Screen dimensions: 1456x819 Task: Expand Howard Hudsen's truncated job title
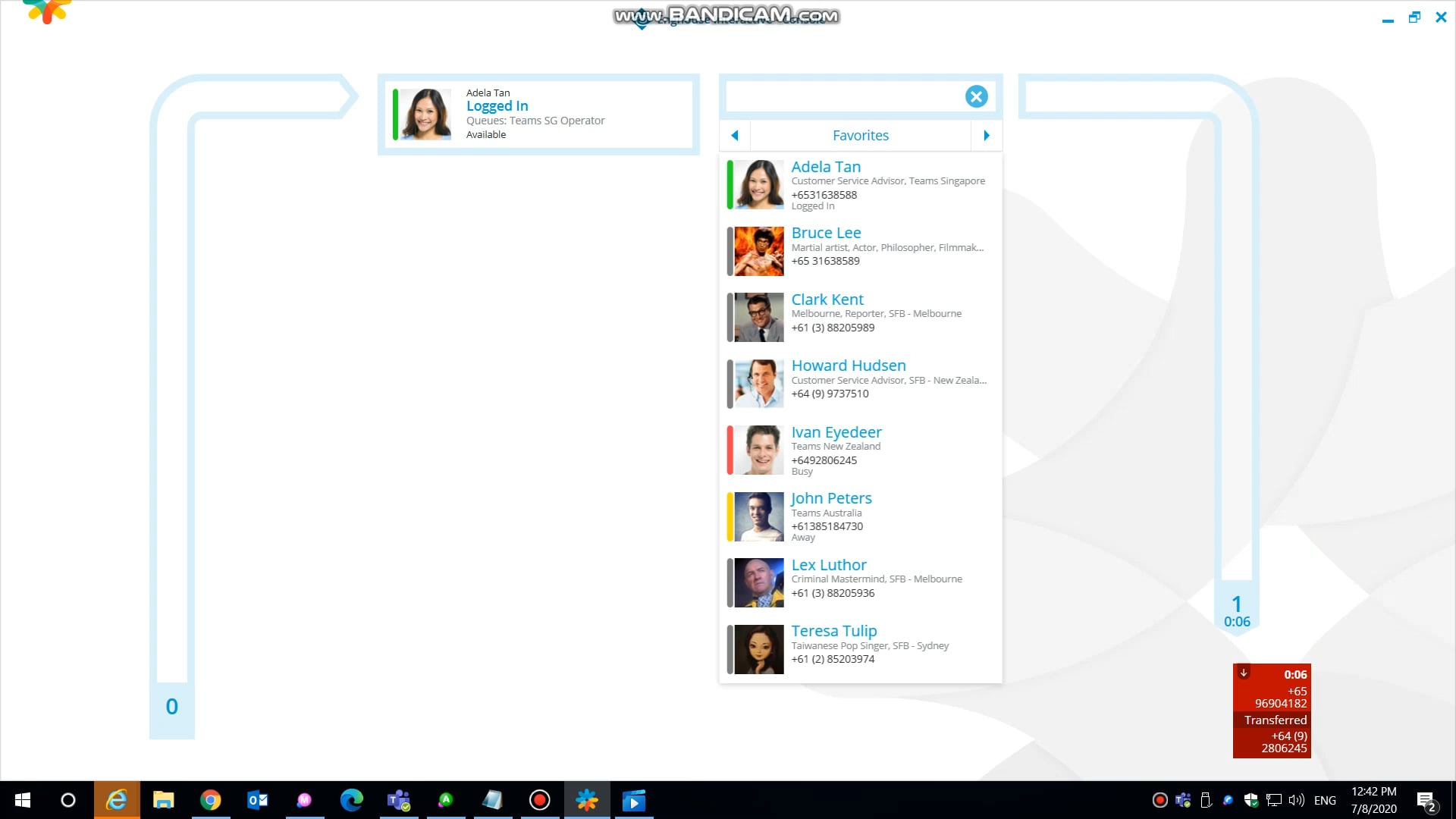889,380
